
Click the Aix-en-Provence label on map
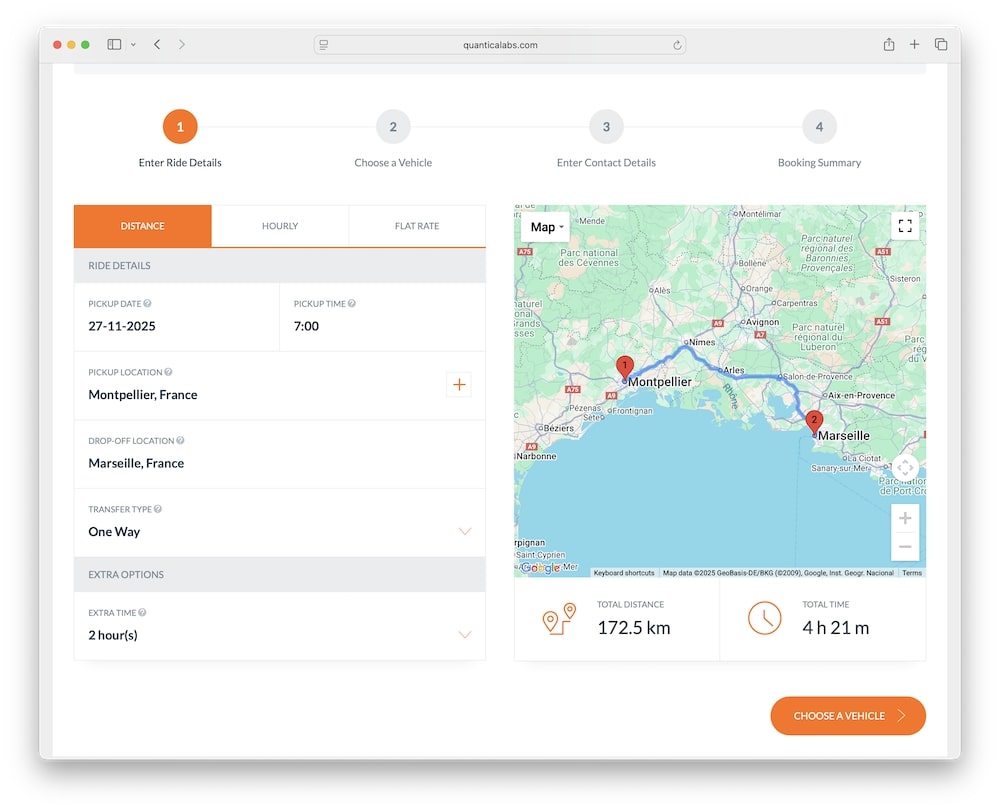click(861, 395)
